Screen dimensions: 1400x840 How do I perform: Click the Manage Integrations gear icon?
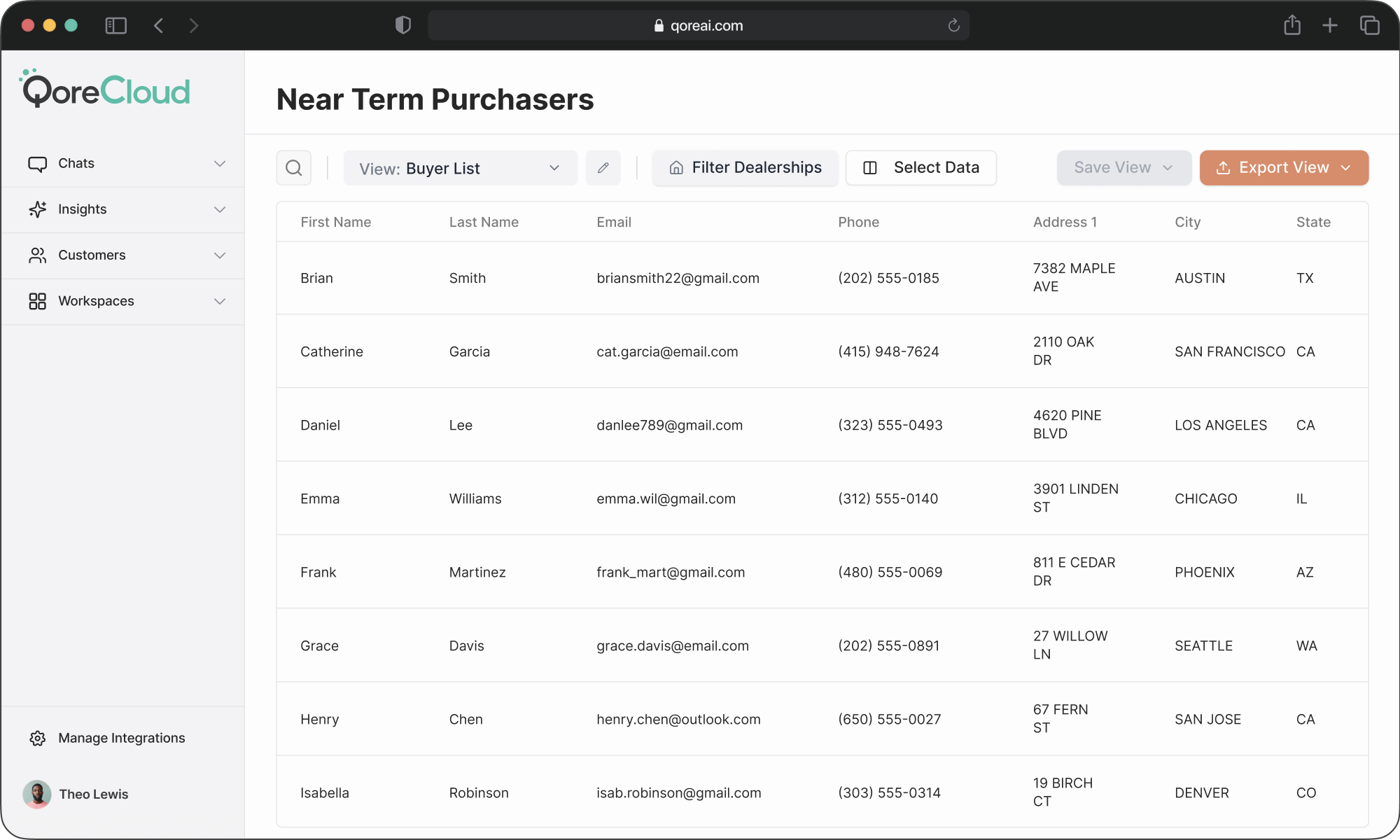click(x=38, y=738)
